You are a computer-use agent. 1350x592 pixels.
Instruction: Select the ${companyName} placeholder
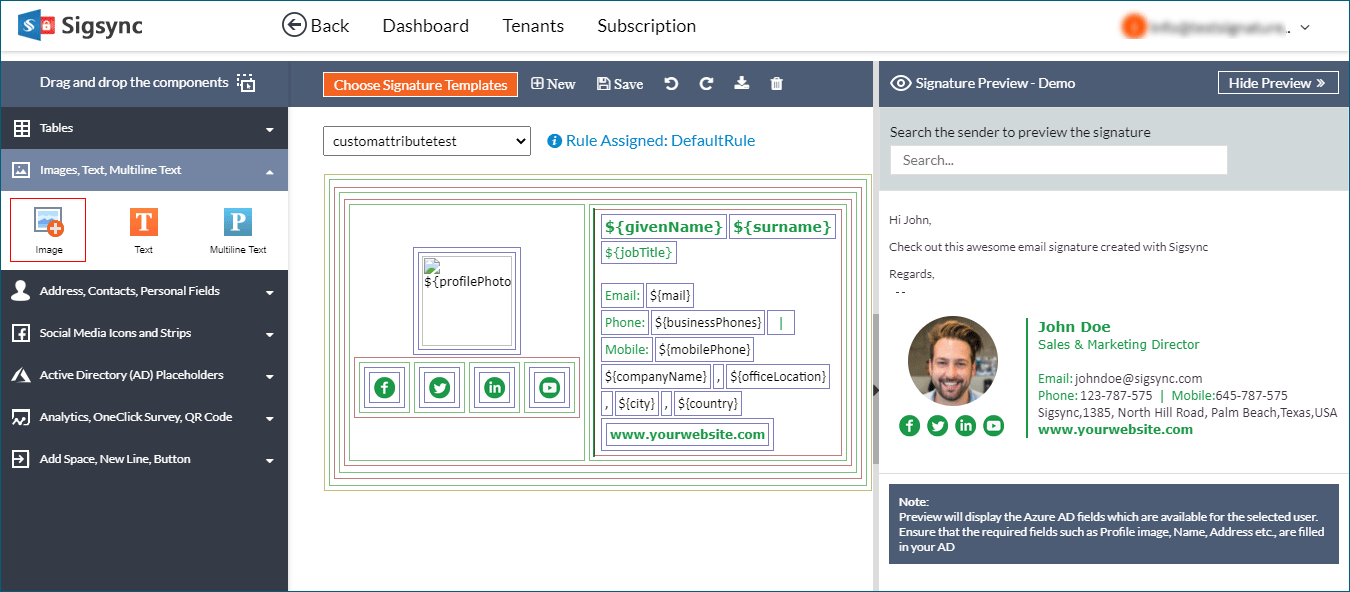tap(656, 376)
